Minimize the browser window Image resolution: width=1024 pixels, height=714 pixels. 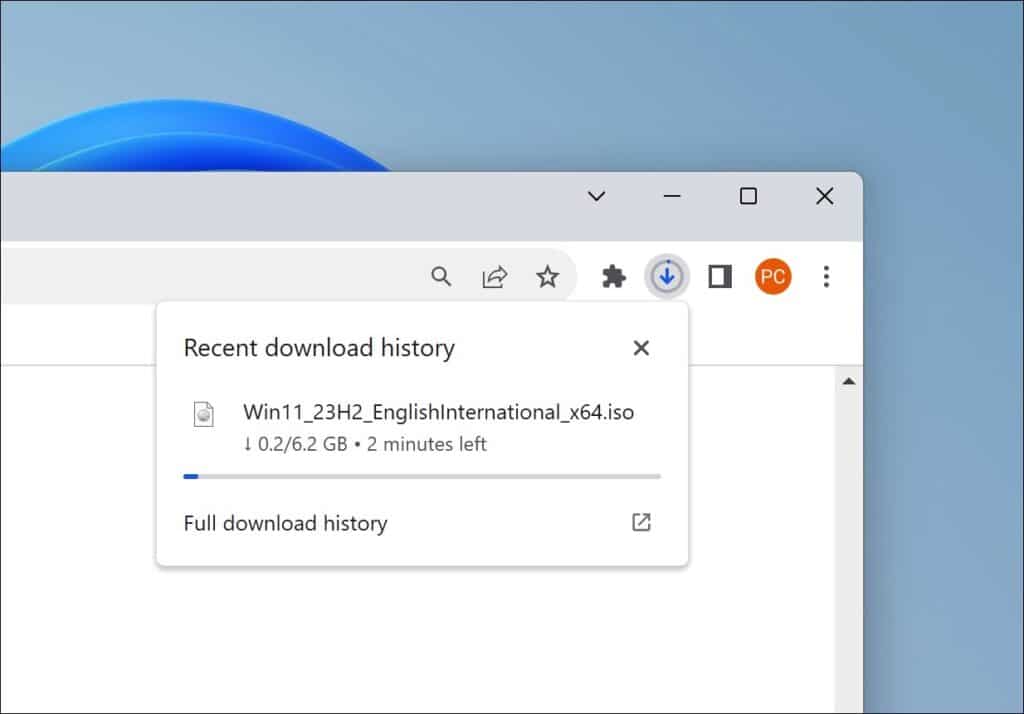pyautogui.click(x=672, y=197)
